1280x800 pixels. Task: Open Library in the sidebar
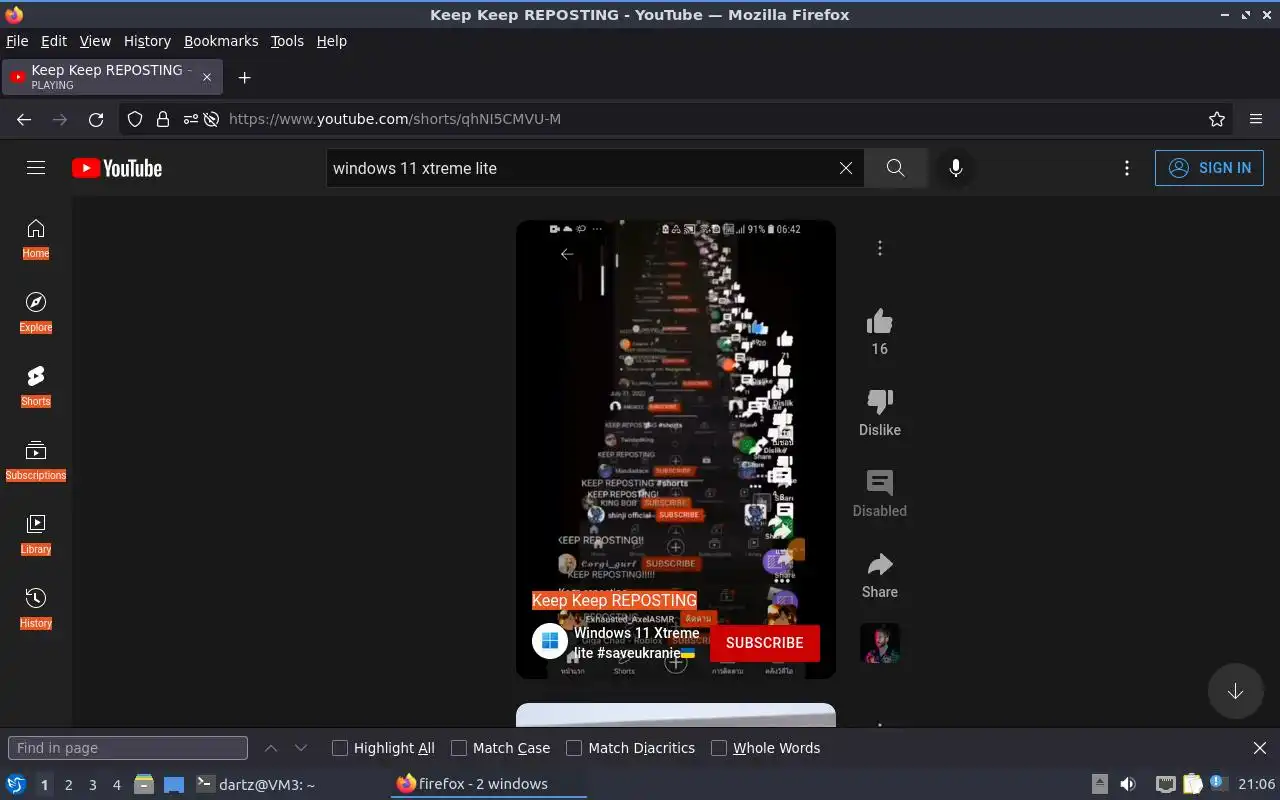tap(36, 535)
